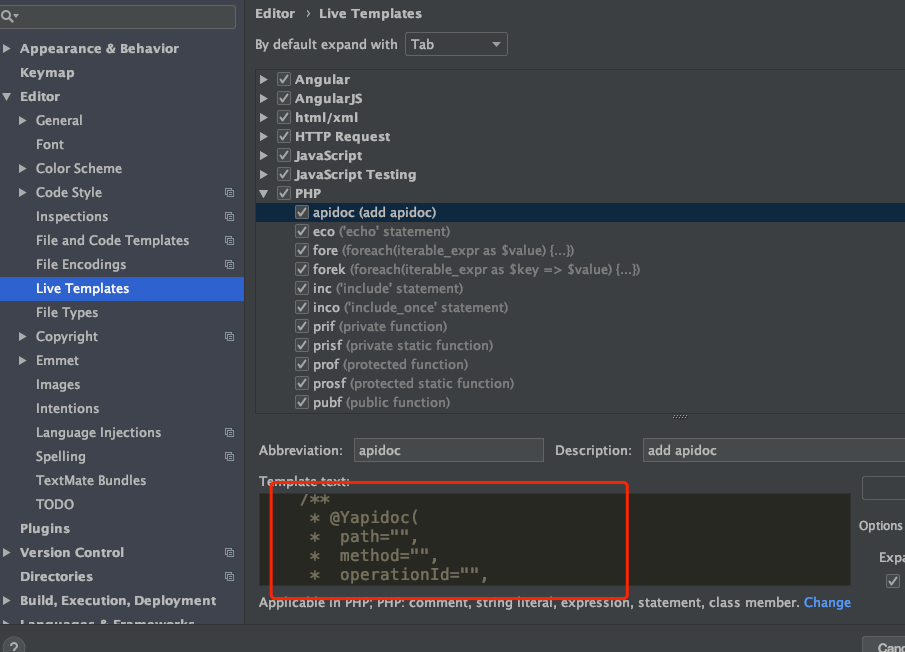Select the TODO settings item
905x652 pixels.
pyautogui.click(x=55, y=504)
